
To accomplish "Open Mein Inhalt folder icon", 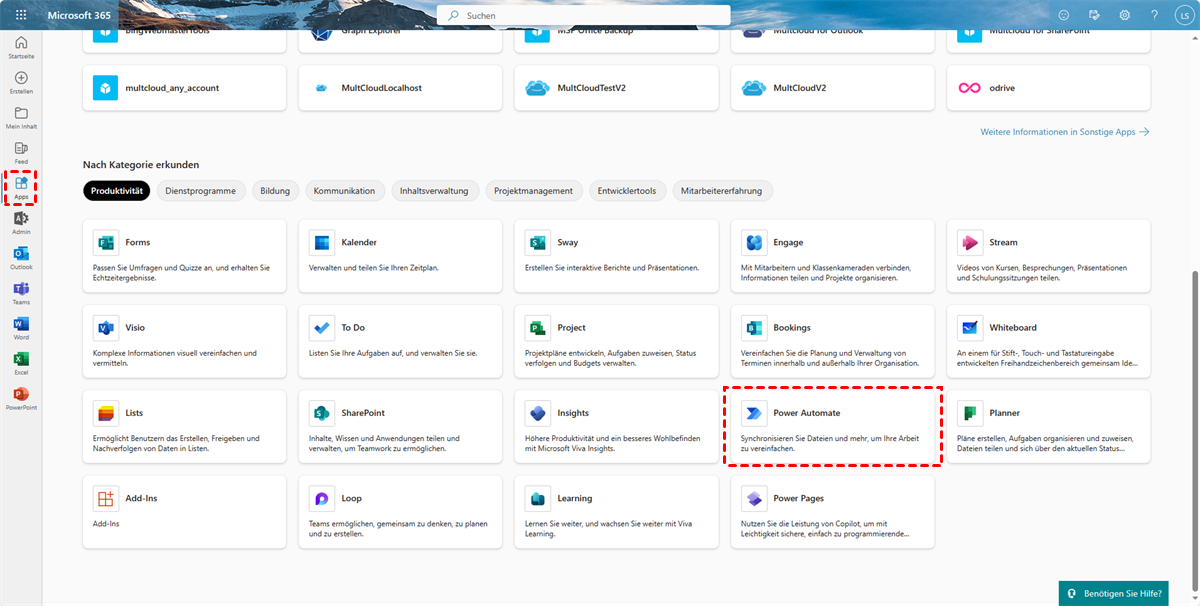I will click(x=21, y=117).
